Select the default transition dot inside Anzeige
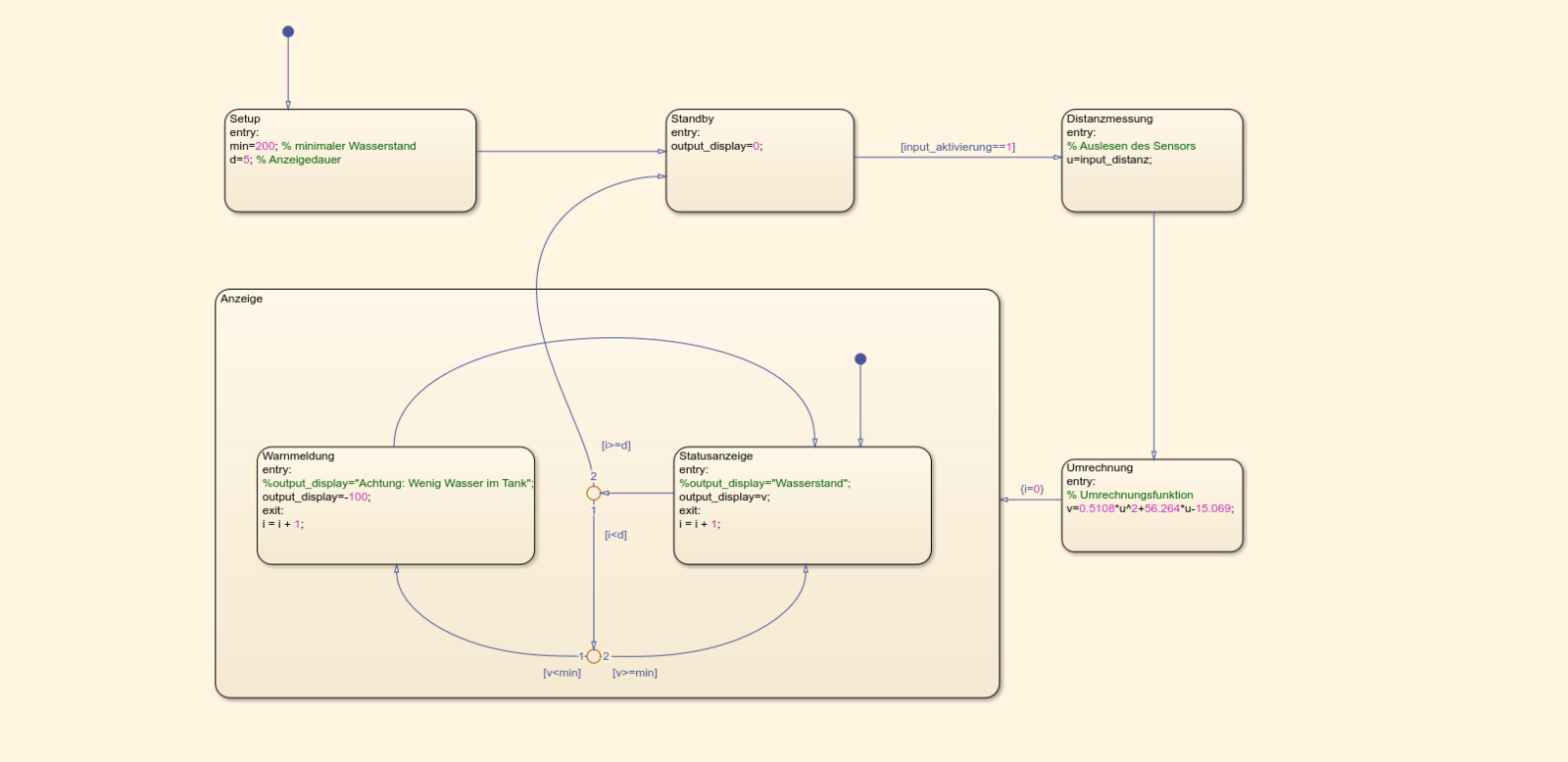Image resolution: width=1568 pixels, height=762 pixels. [860, 359]
